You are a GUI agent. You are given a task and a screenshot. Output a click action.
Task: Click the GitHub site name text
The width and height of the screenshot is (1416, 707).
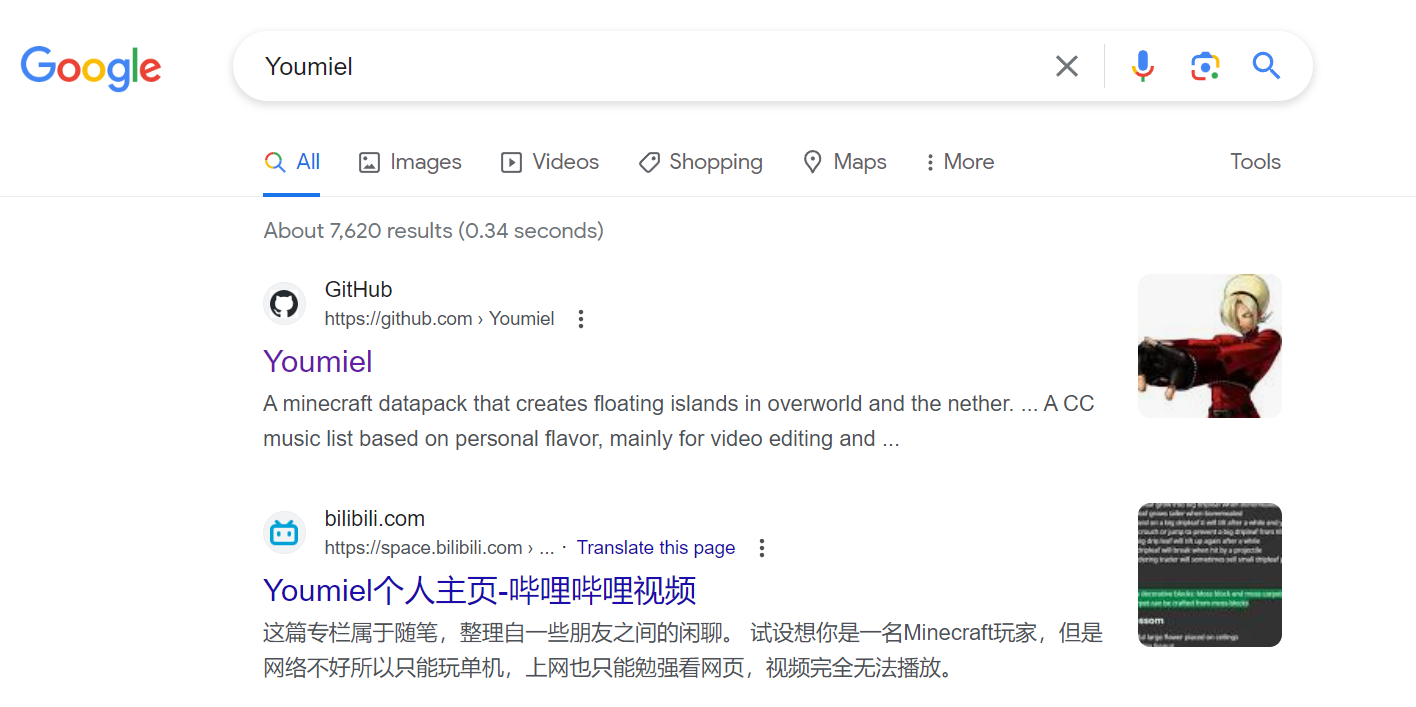[358, 290]
